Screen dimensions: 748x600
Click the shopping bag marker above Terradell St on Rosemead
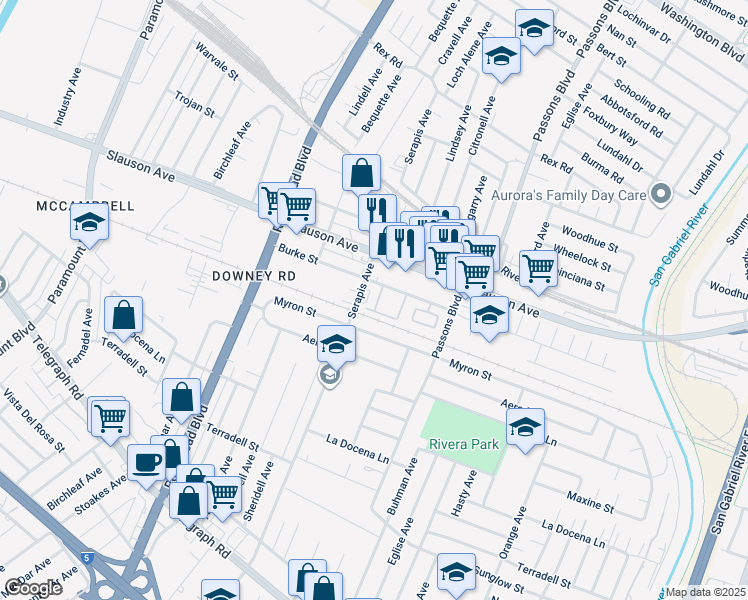(x=181, y=399)
